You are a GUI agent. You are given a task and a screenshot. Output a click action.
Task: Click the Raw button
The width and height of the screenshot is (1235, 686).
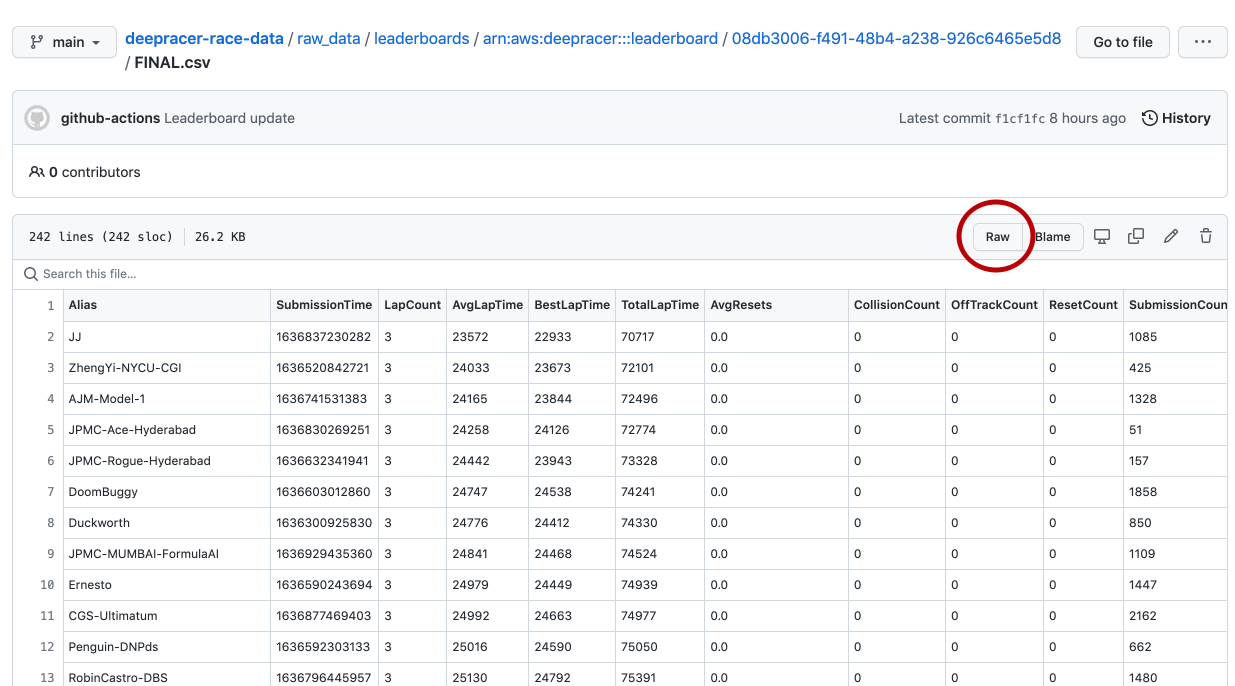[x=997, y=237]
